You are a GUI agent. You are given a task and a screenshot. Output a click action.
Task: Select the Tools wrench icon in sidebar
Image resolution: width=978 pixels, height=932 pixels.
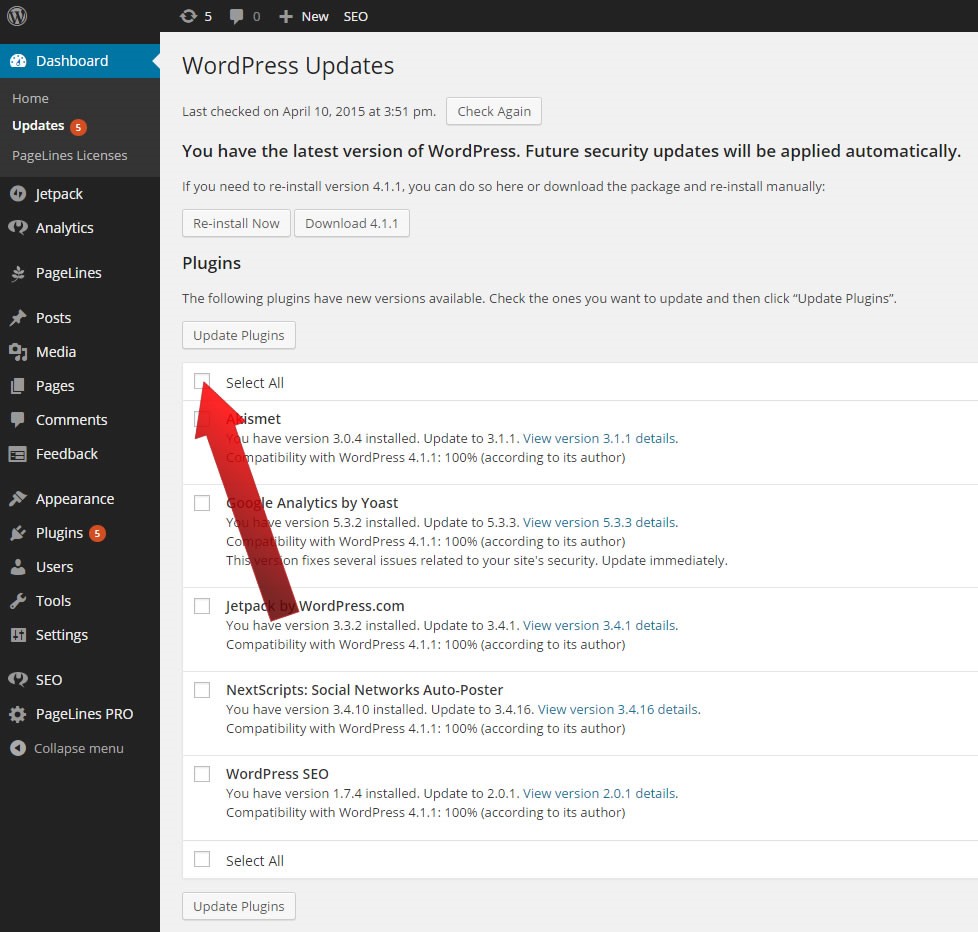pyautogui.click(x=18, y=601)
